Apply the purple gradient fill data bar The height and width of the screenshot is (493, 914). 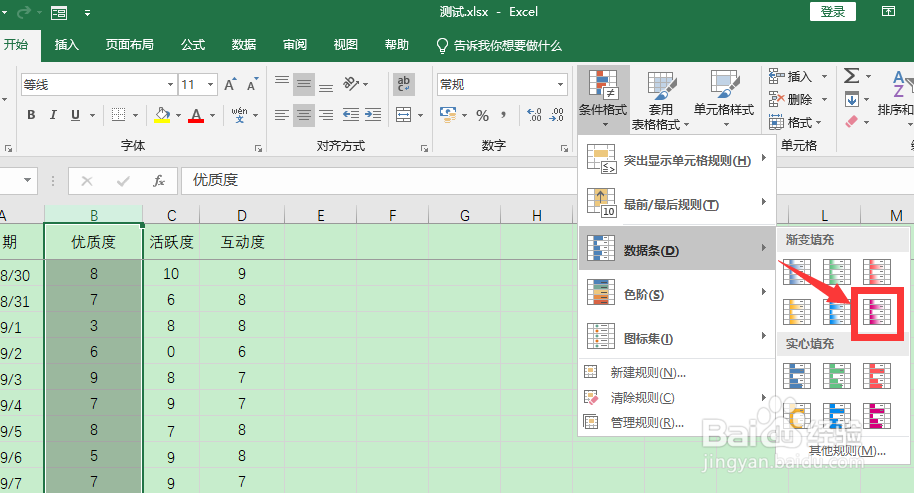click(x=877, y=312)
